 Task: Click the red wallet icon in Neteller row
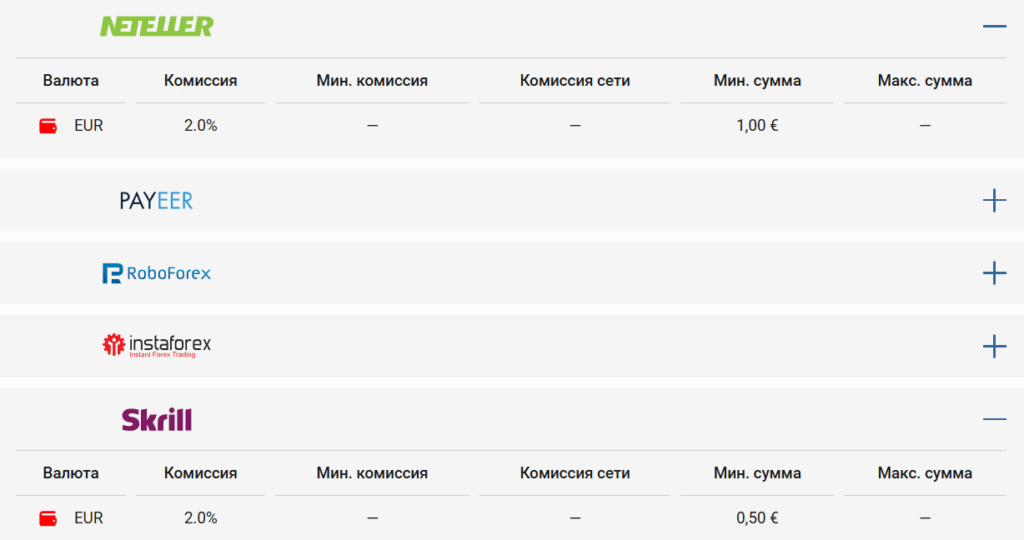pos(48,125)
